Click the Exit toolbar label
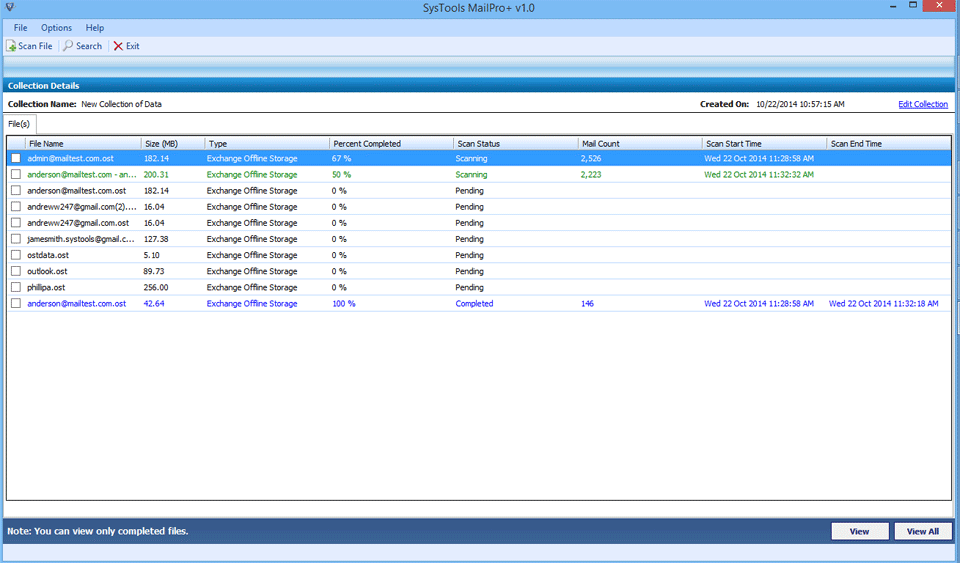The height and width of the screenshot is (563, 960). [133, 46]
